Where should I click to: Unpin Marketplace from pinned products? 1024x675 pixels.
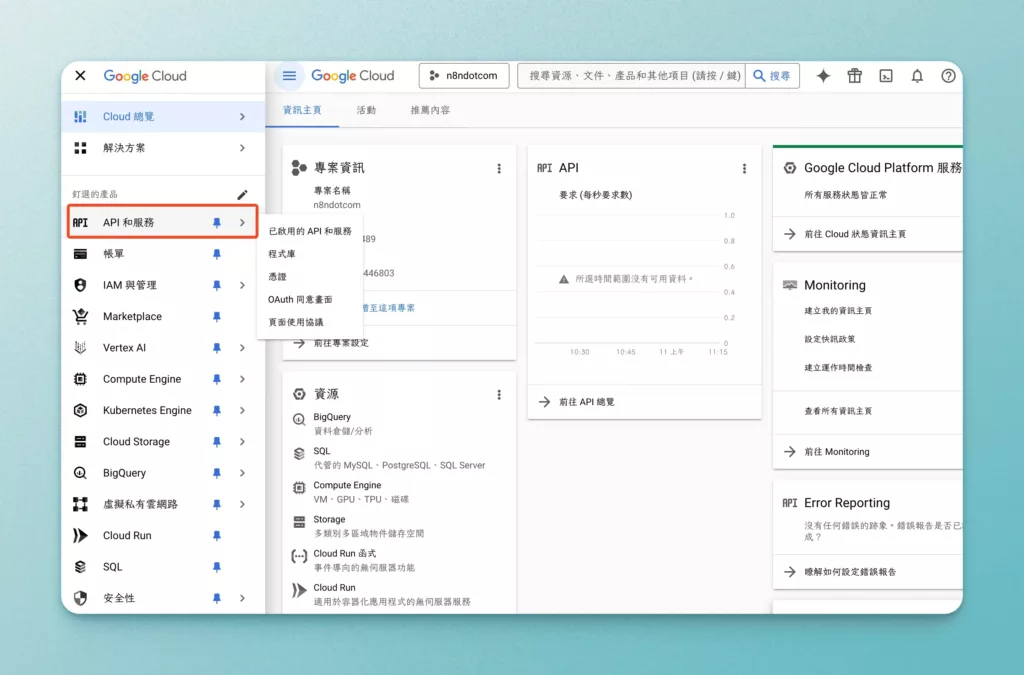click(217, 317)
